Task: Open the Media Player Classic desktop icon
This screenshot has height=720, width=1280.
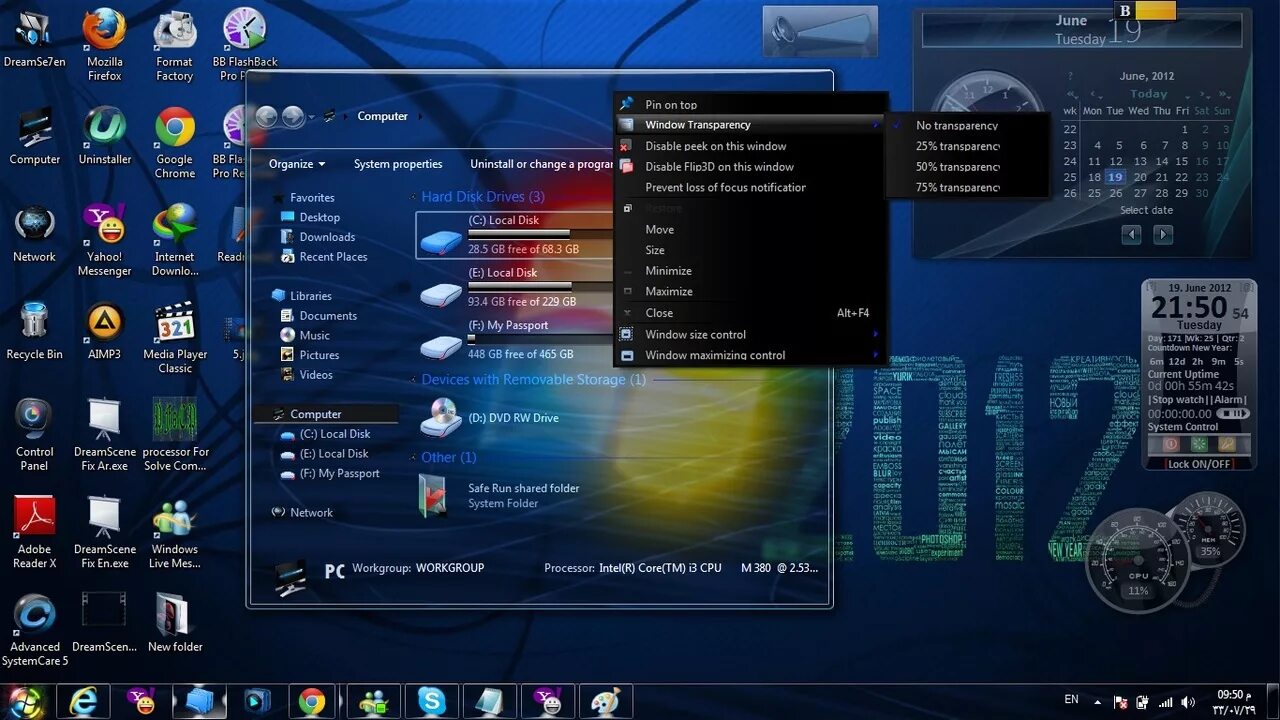Action: click(x=174, y=338)
